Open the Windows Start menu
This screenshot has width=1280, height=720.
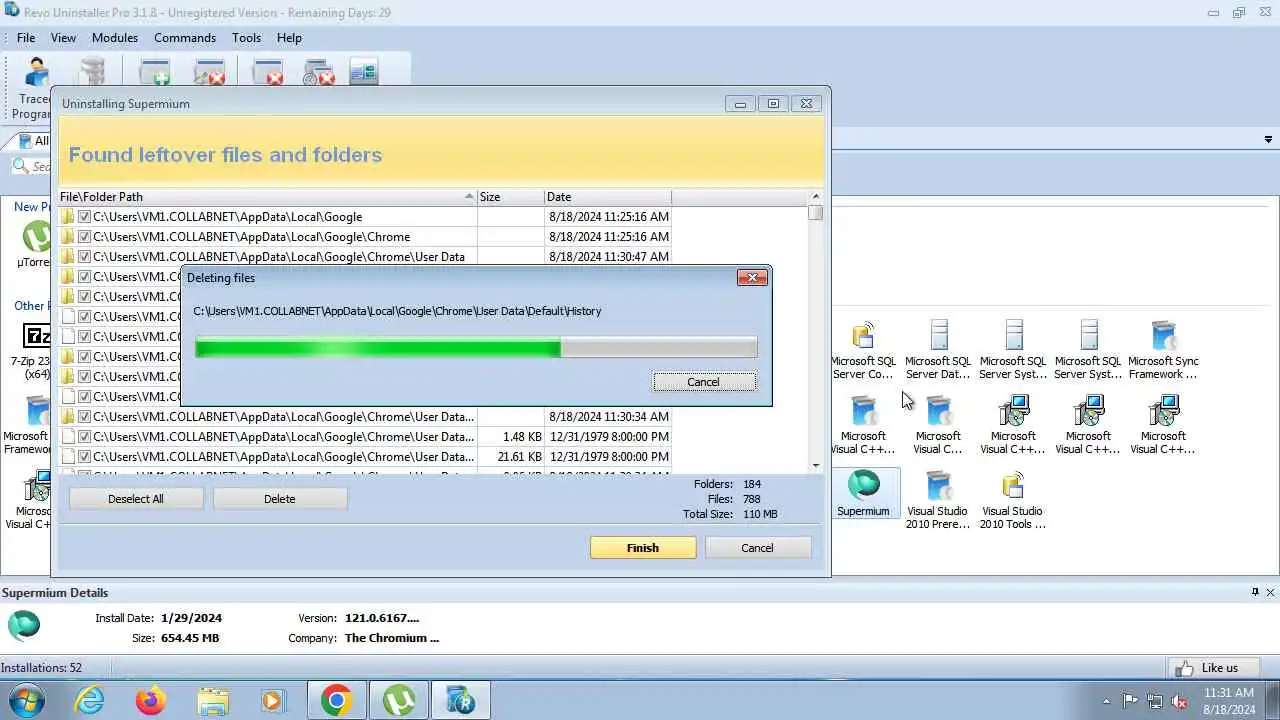point(27,701)
